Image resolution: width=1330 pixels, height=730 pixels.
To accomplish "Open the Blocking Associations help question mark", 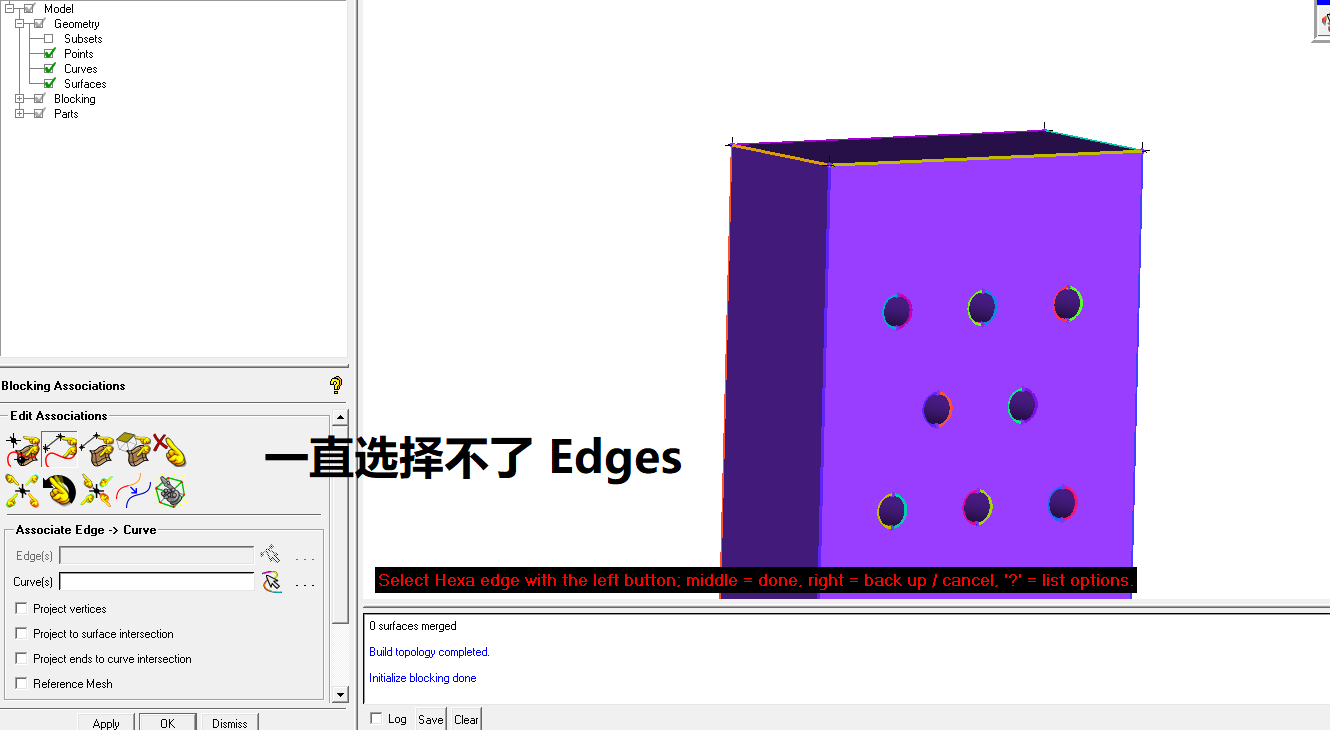I will coord(336,385).
